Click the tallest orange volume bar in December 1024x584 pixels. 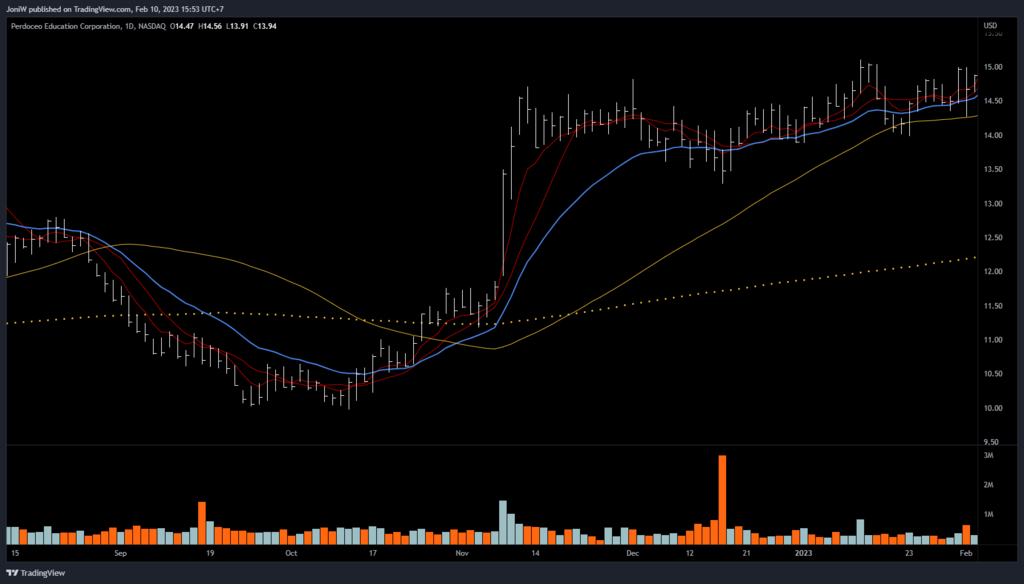pyautogui.click(x=722, y=499)
